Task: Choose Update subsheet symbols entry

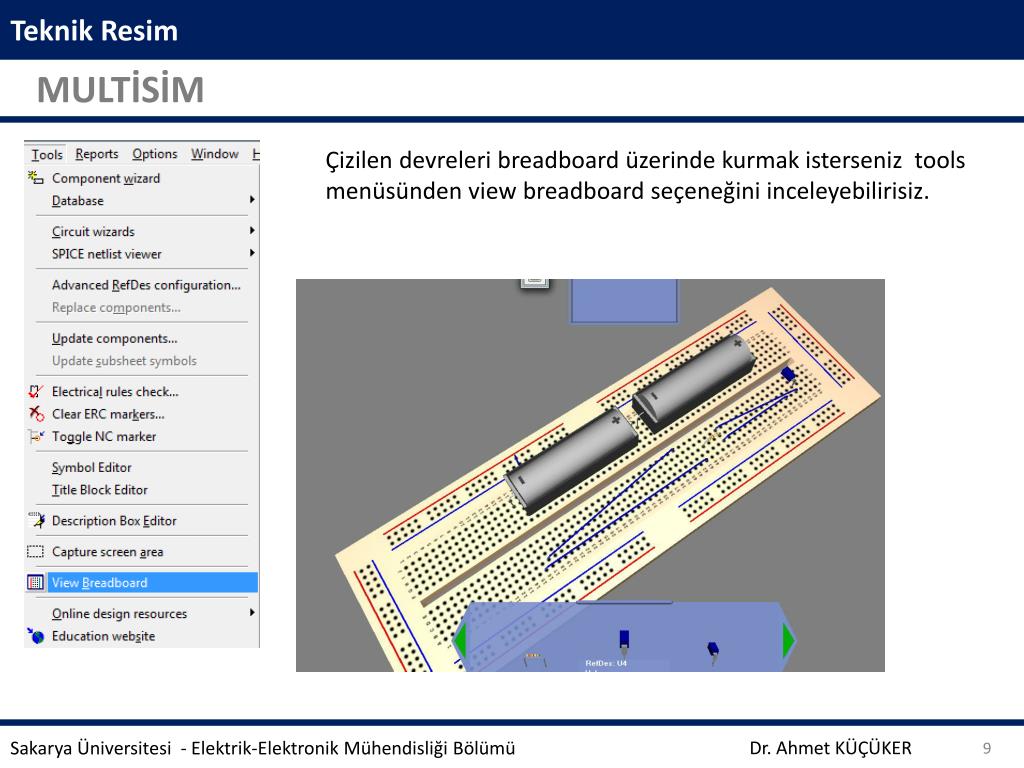Action: coord(124,360)
